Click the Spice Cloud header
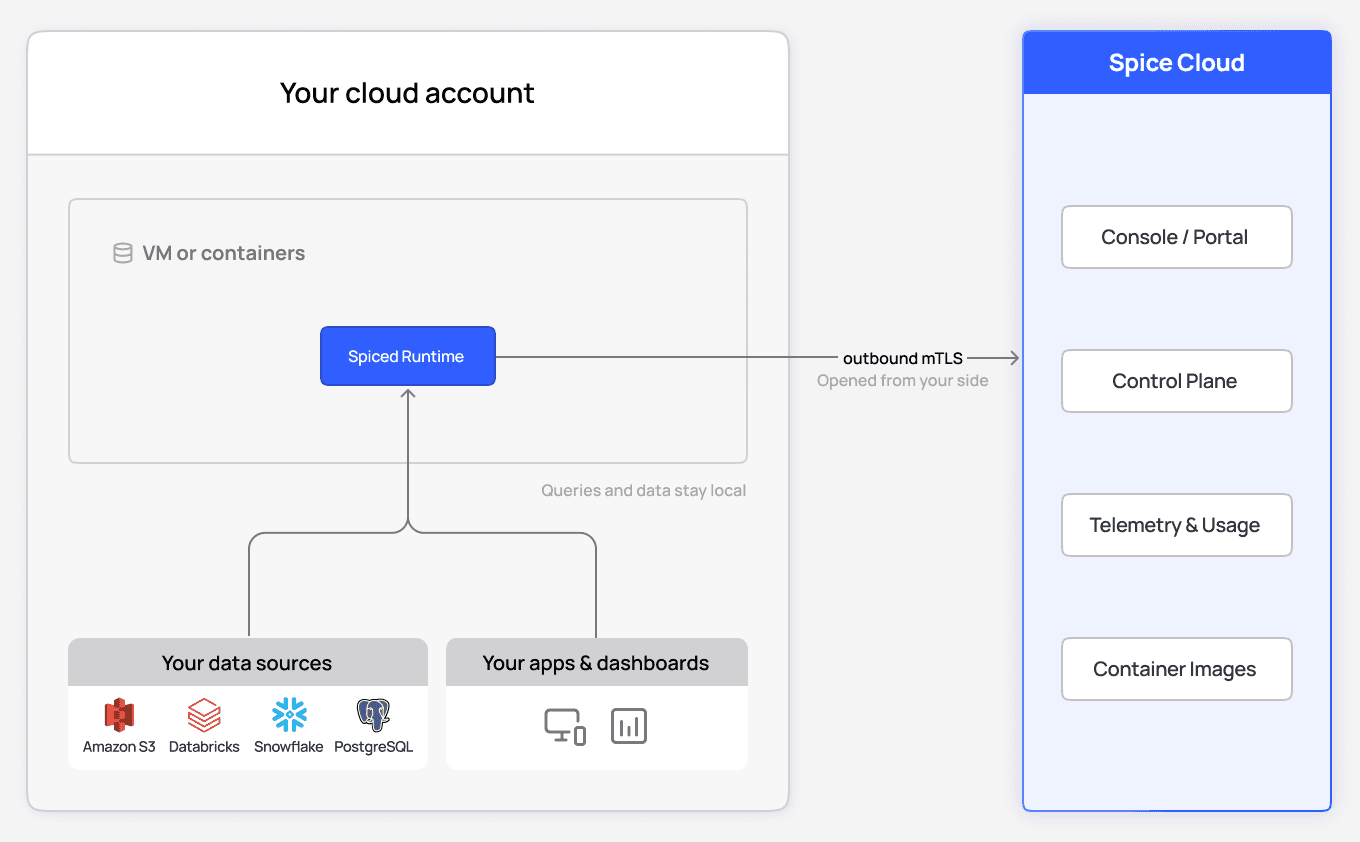The width and height of the screenshot is (1360, 842). pos(1177,63)
